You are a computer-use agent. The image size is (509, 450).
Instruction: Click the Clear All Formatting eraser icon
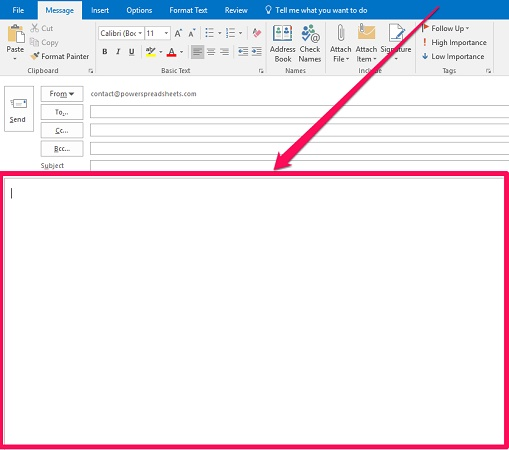[x=257, y=33]
